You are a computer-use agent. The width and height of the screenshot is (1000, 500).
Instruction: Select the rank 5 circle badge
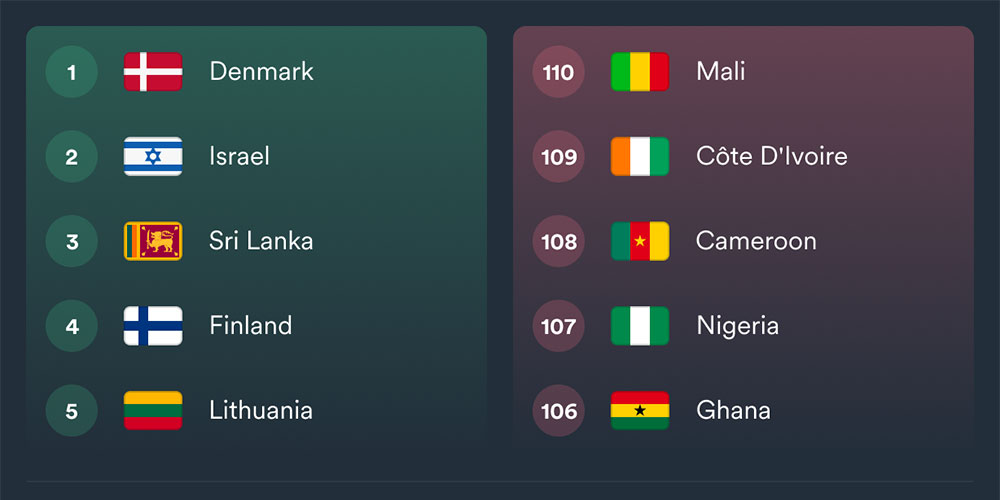click(71, 410)
